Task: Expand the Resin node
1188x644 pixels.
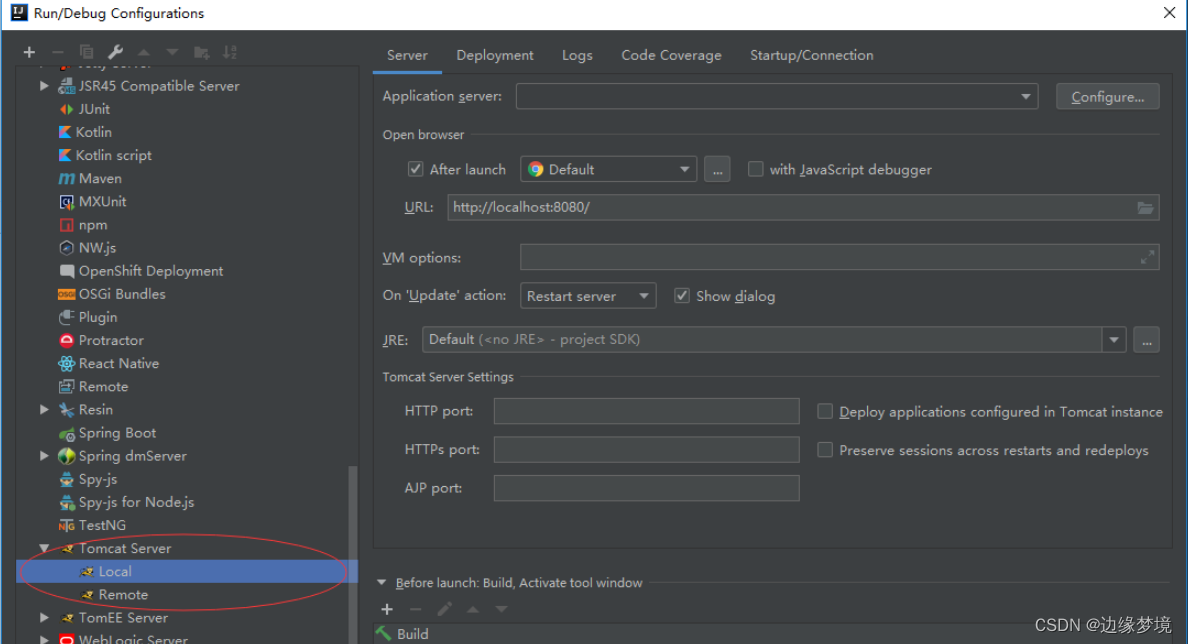Action: [44, 410]
